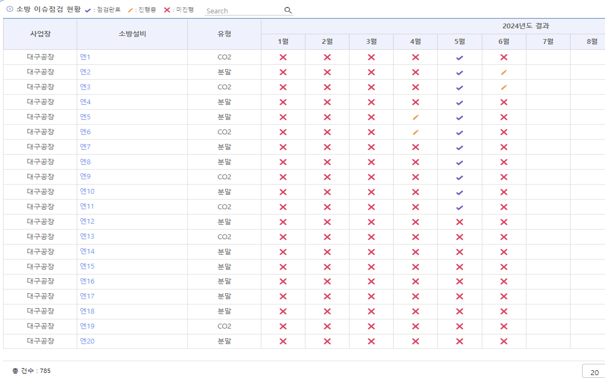Click the June in-progress icon for 연3
Viewport: 605px width, 378px height.
(x=504, y=87)
